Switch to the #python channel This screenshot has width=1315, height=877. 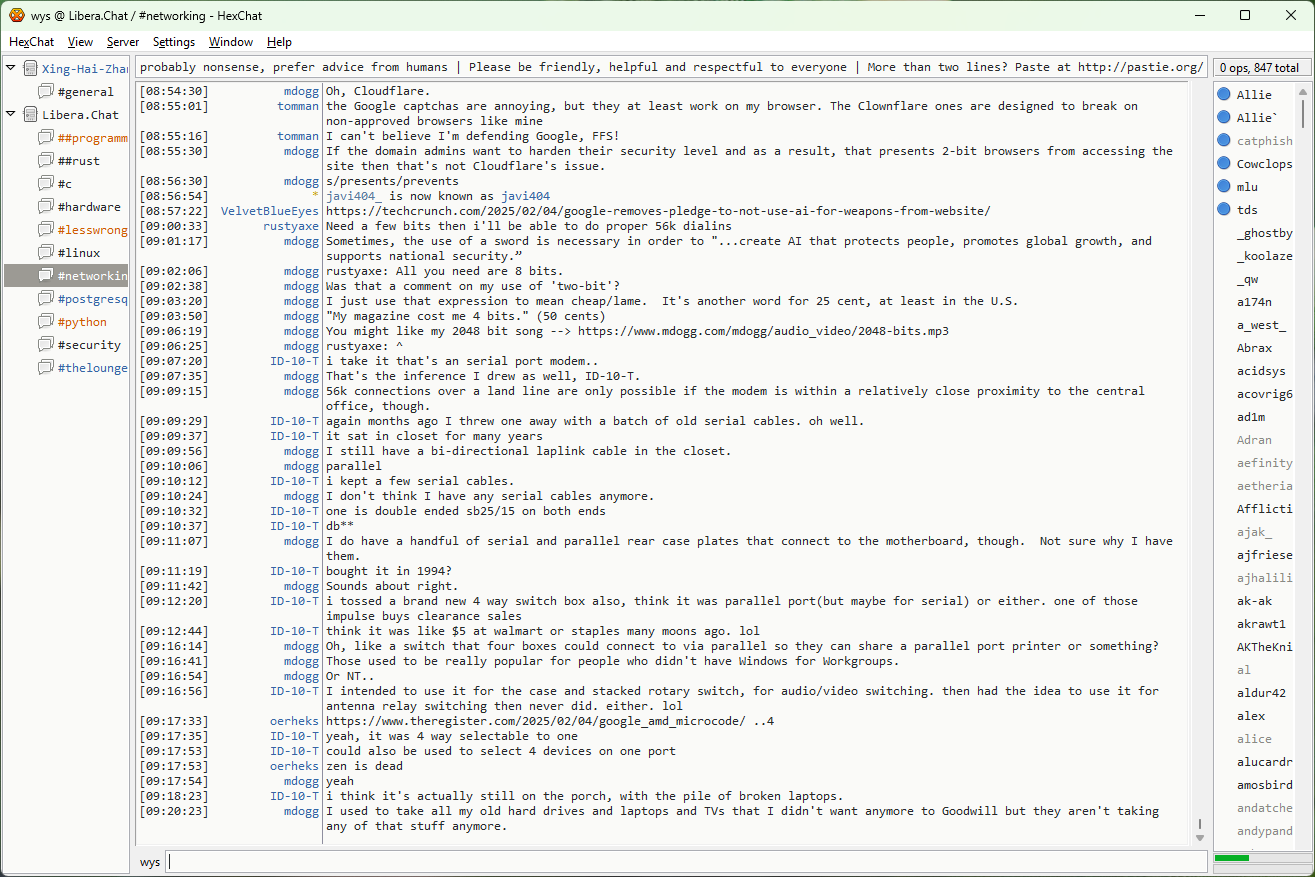coord(82,322)
